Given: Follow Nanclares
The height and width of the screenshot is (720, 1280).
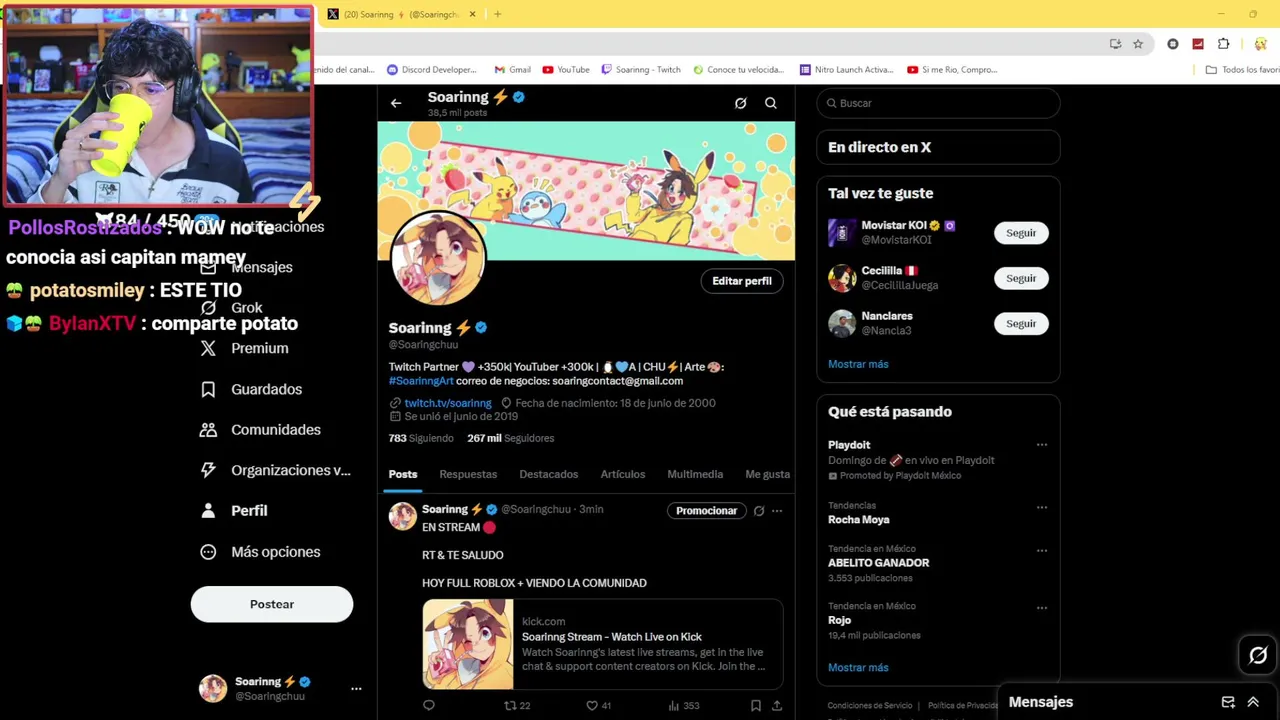Looking at the screenshot, I should 1021,324.
